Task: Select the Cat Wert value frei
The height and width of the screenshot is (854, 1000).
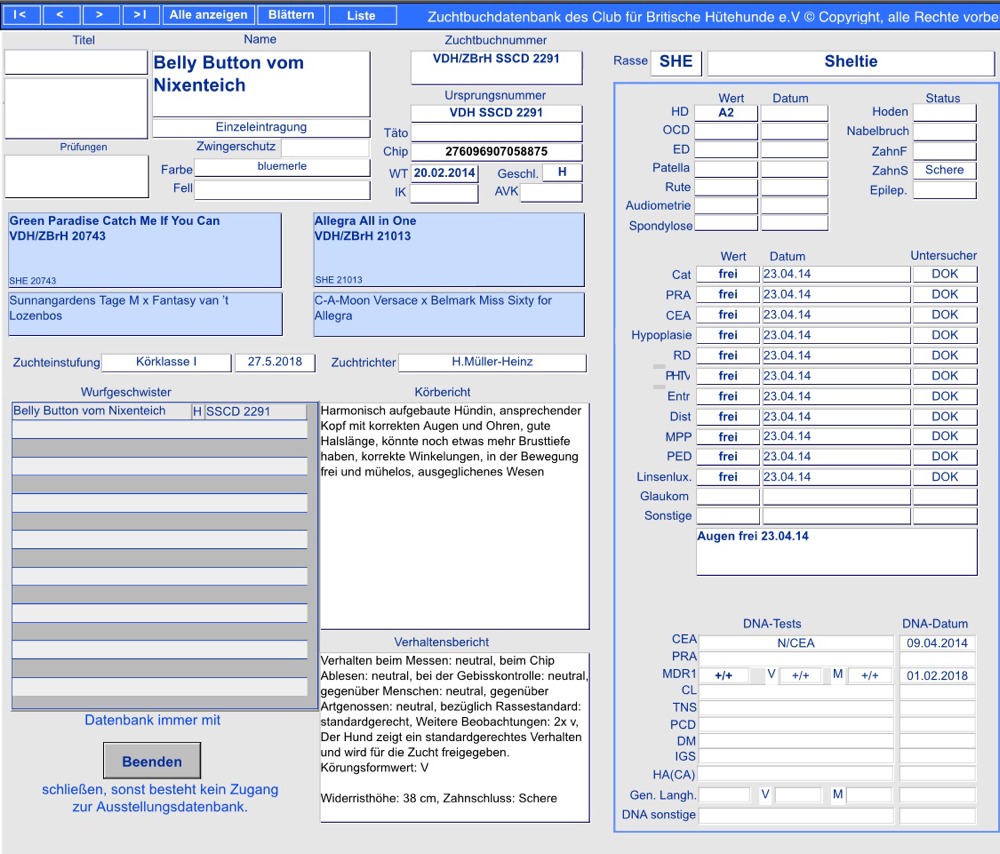Action: click(x=728, y=274)
